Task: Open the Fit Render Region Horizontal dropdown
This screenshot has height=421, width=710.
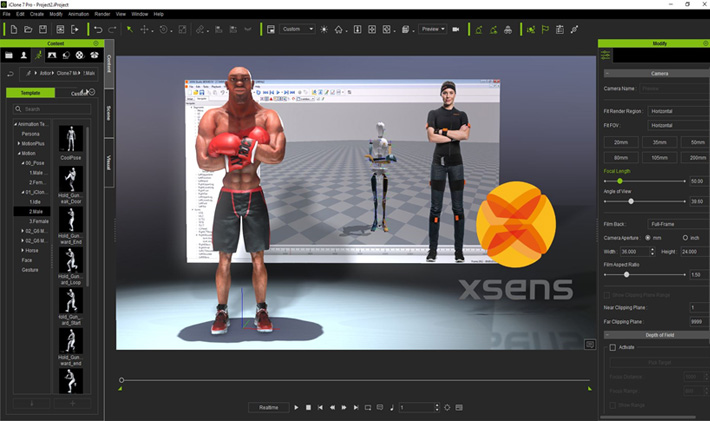Action: 678,111
